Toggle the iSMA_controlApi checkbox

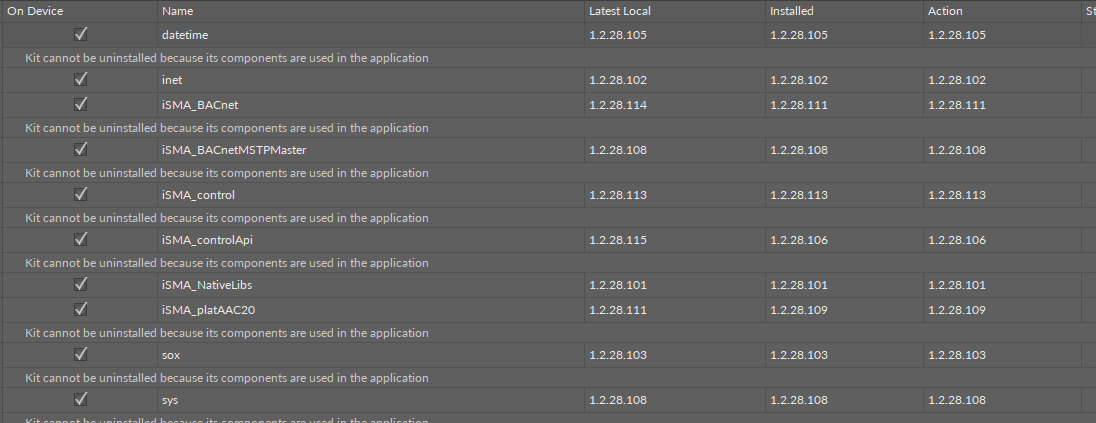click(x=81, y=239)
